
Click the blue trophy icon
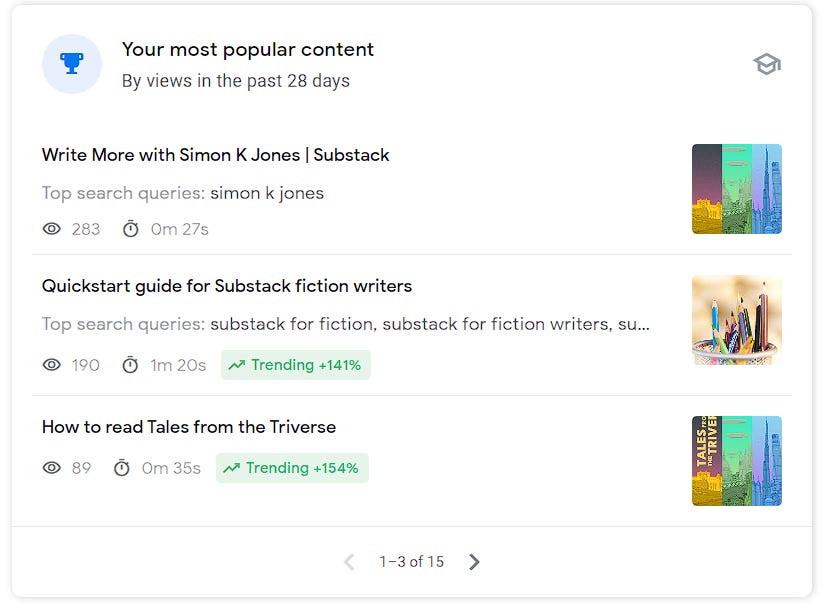71,64
